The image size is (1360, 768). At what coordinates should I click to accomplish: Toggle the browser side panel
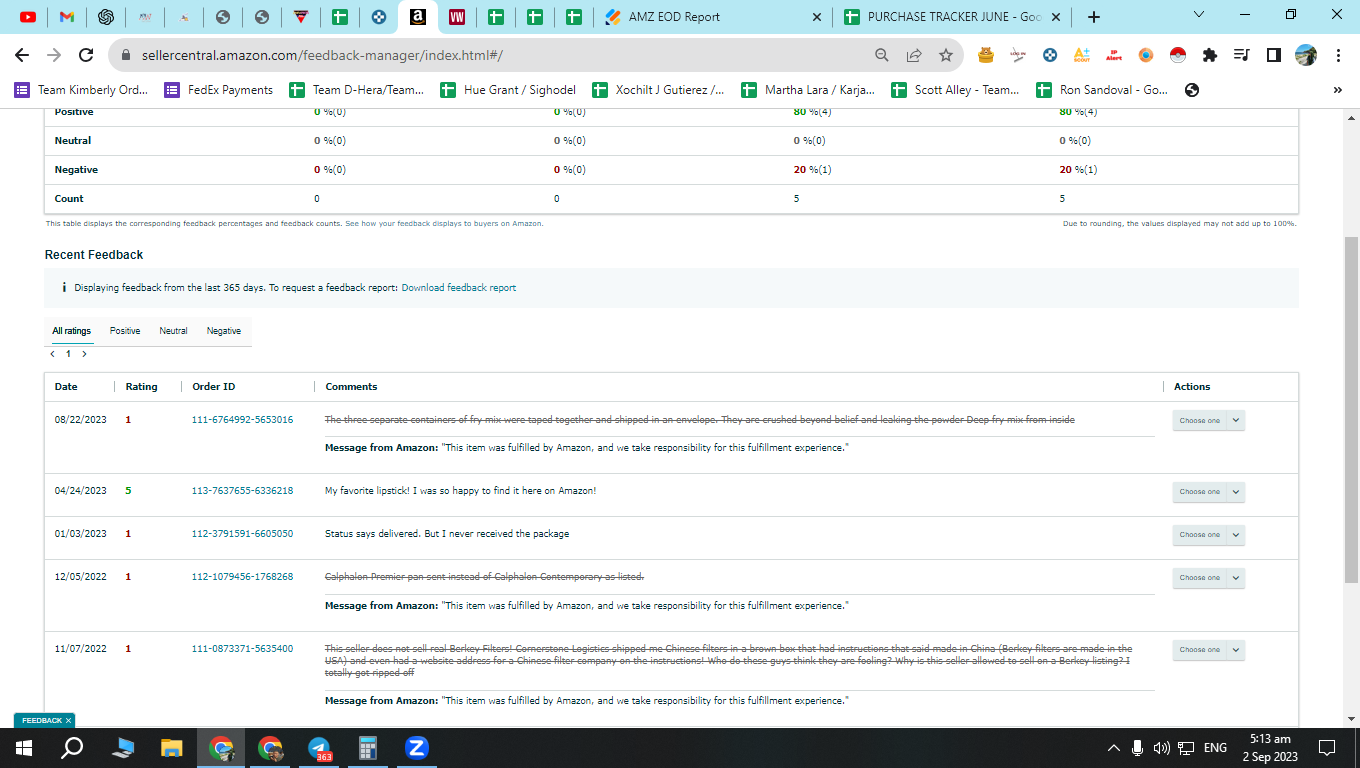(1273, 55)
